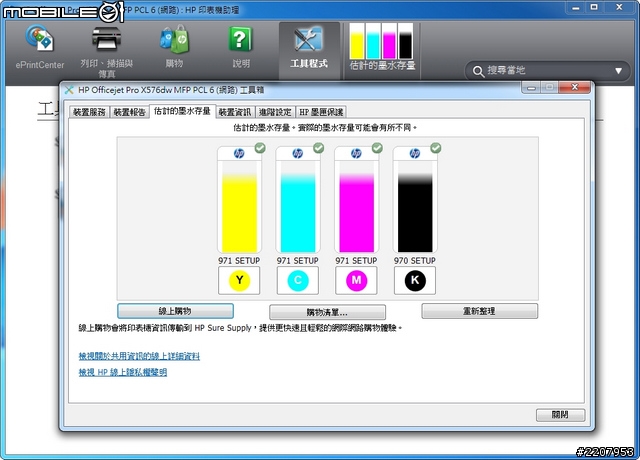Open the ePrintCenter icon
This screenshot has height=460, width=640.
click(40, 39)
